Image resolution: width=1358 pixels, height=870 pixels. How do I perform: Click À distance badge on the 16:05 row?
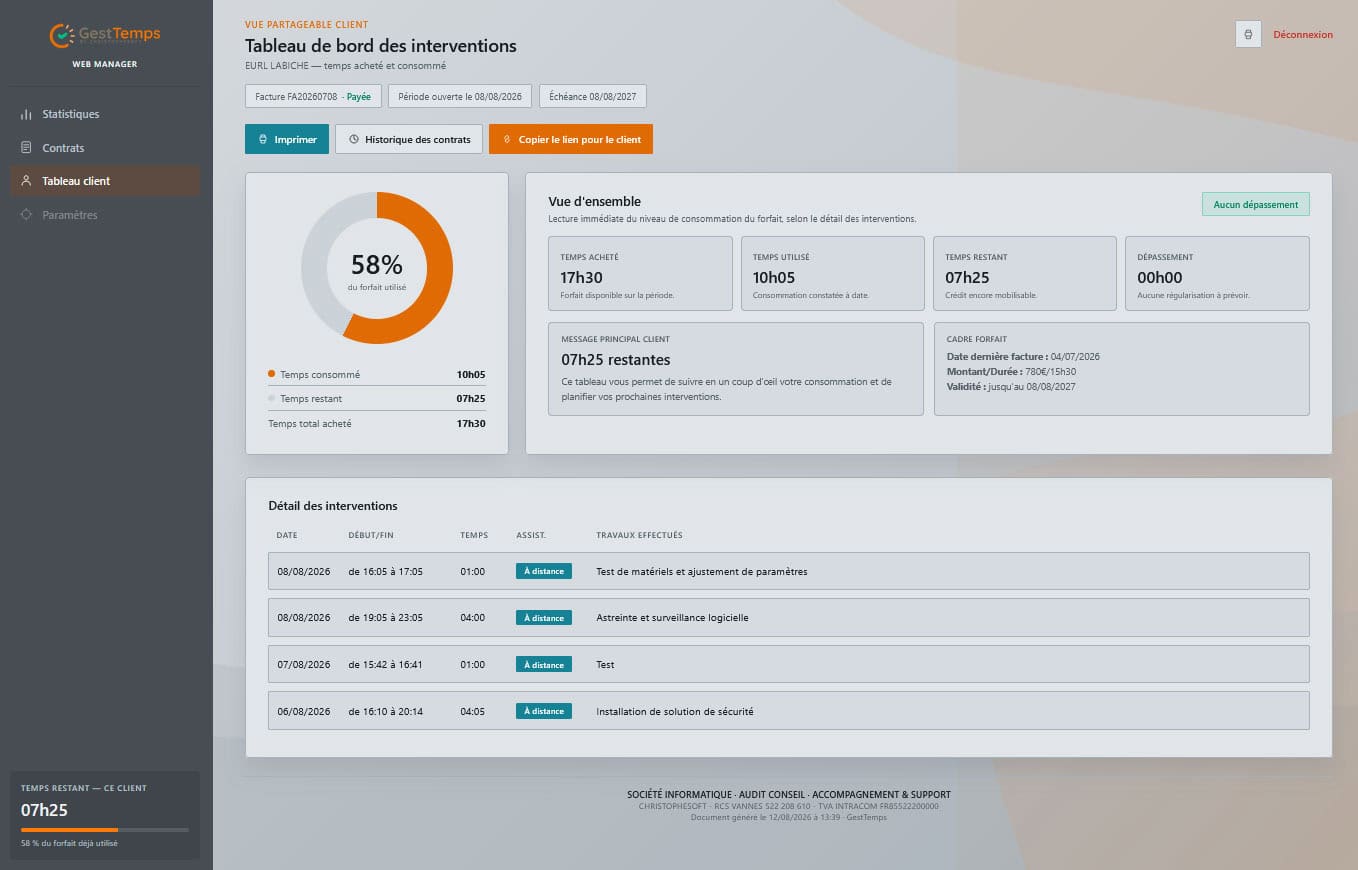pos(544,571)
